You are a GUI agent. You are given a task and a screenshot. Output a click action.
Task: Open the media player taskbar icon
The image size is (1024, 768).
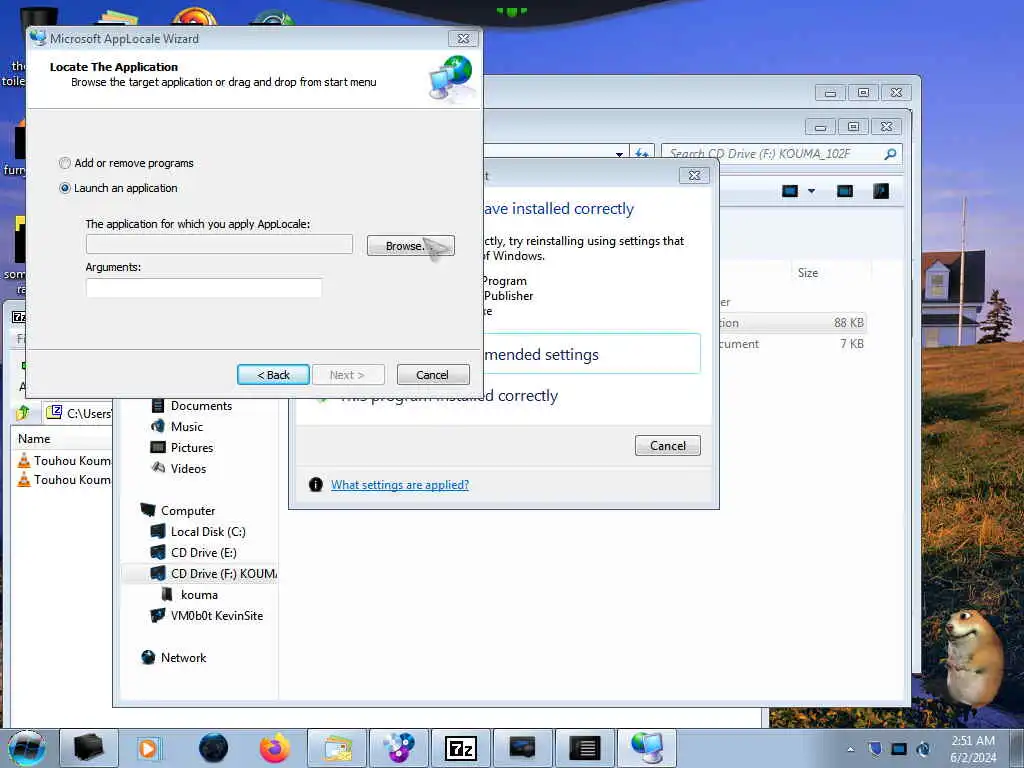pyautogui.click(x=148, y=748)
